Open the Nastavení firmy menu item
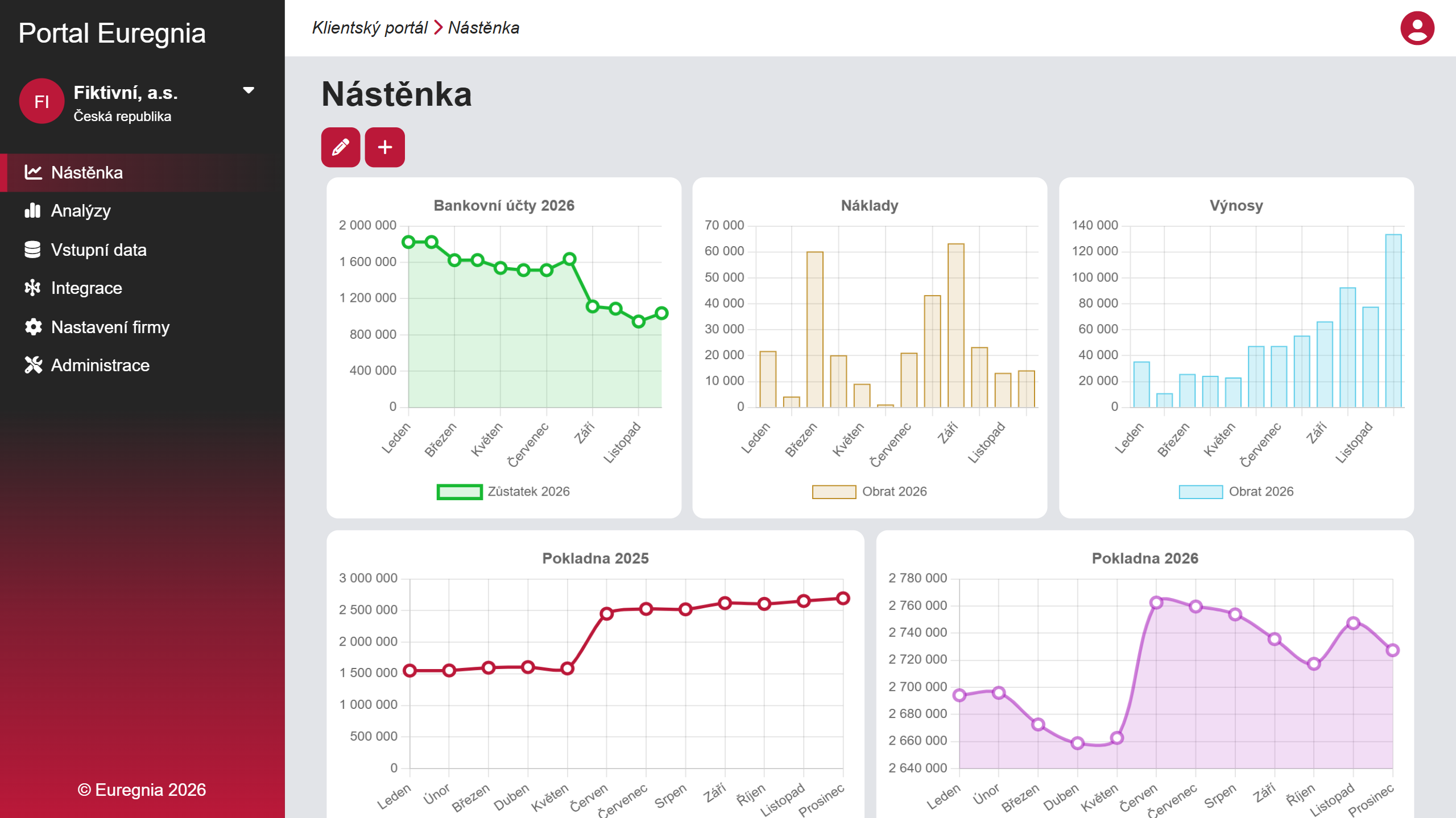The image size is (1456, 818). 142,327
